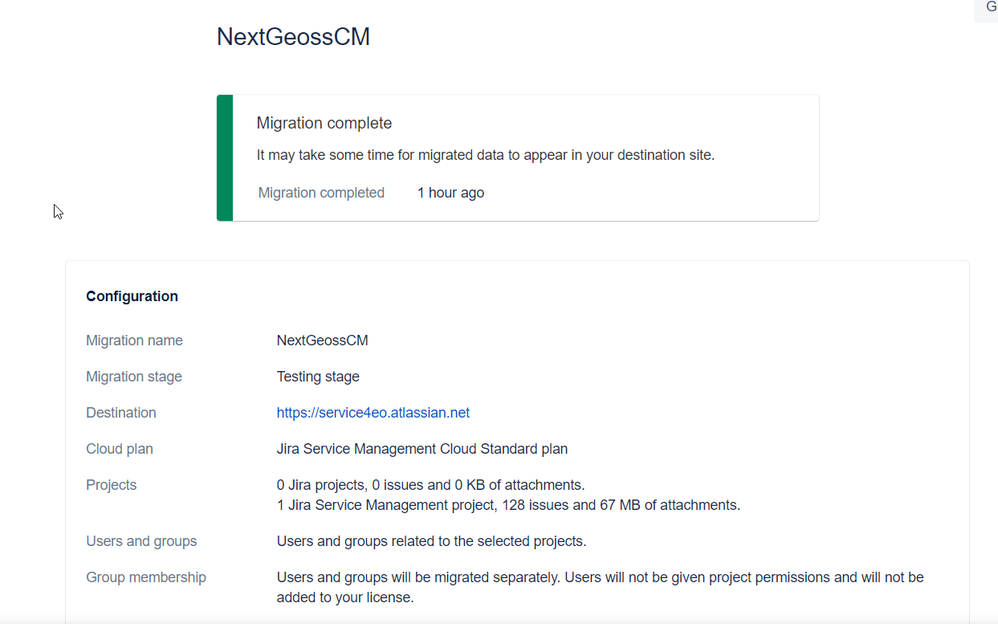Screen dimensions: 998x624
Task: Click the 'Testing stage' value
Action: (318, 377)
